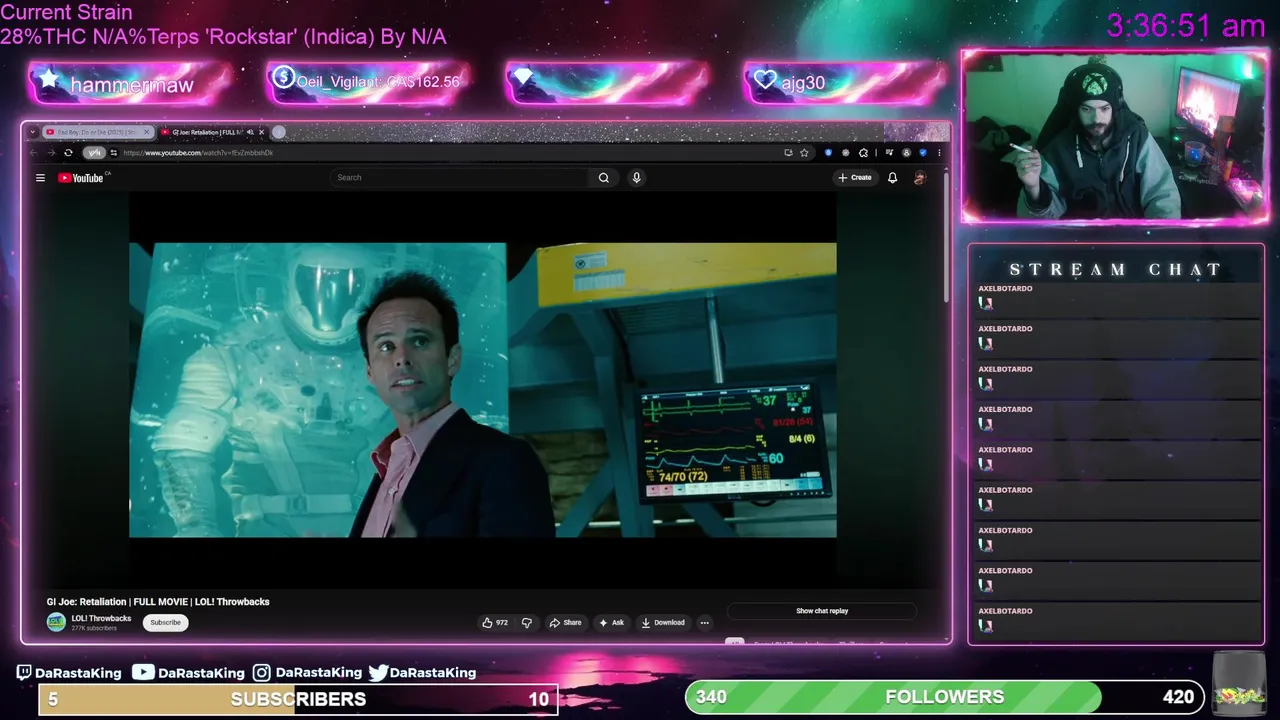Open the browser extensions puzzle icon

863,153
